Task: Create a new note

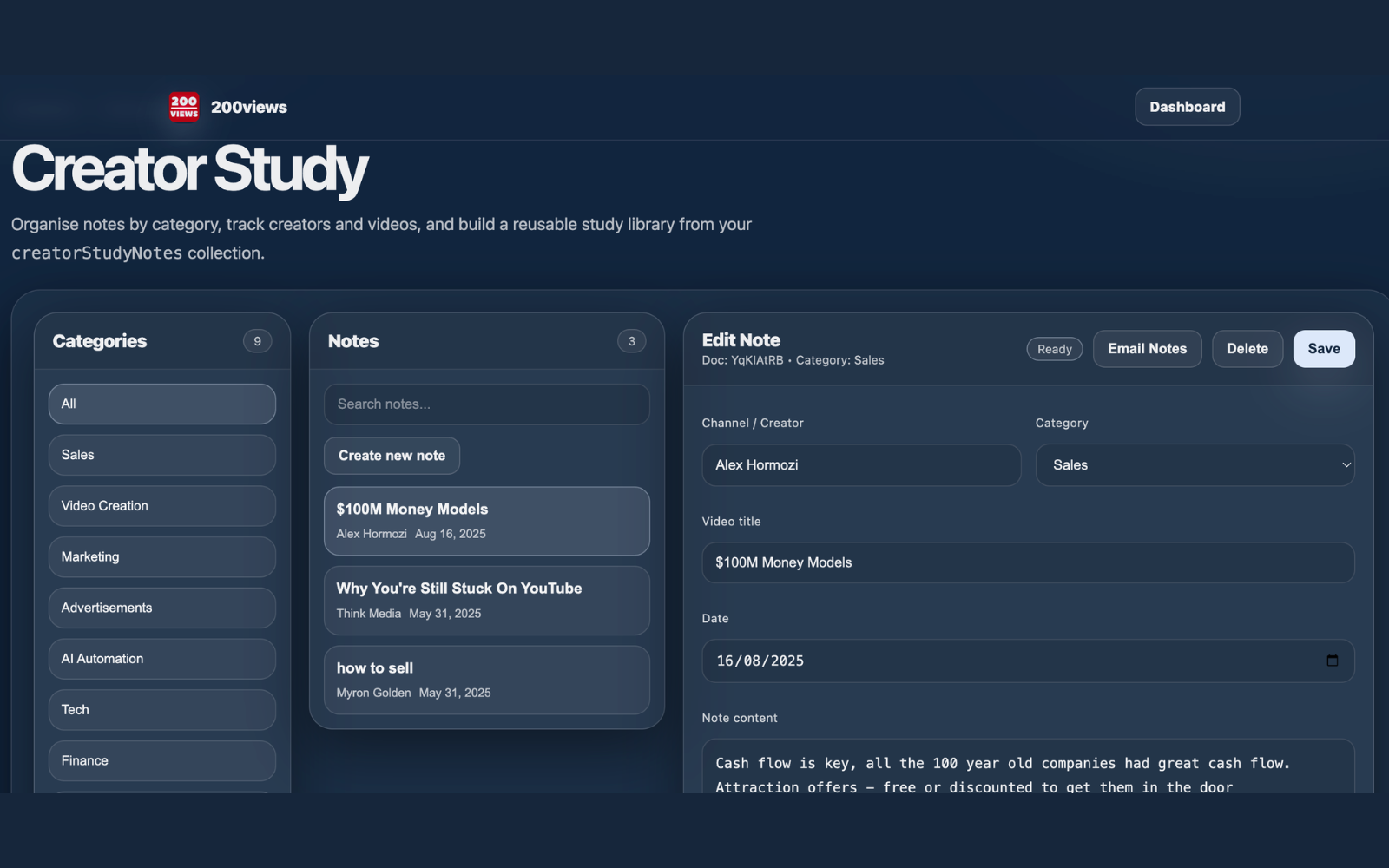Action: pyautogui.click(x=392, y=455)
